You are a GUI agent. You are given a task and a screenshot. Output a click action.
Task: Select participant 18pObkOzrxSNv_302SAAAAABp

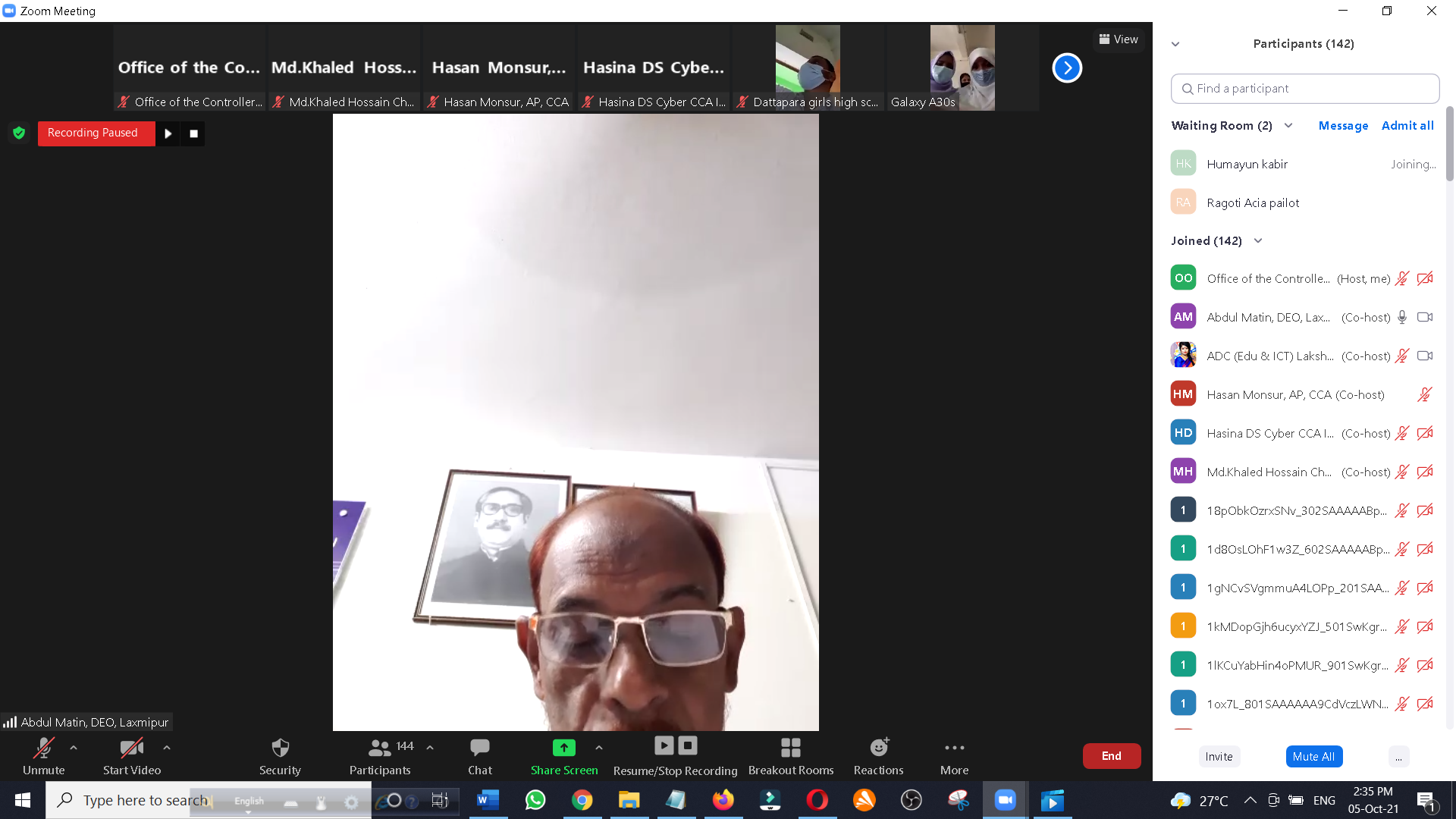1303,511
